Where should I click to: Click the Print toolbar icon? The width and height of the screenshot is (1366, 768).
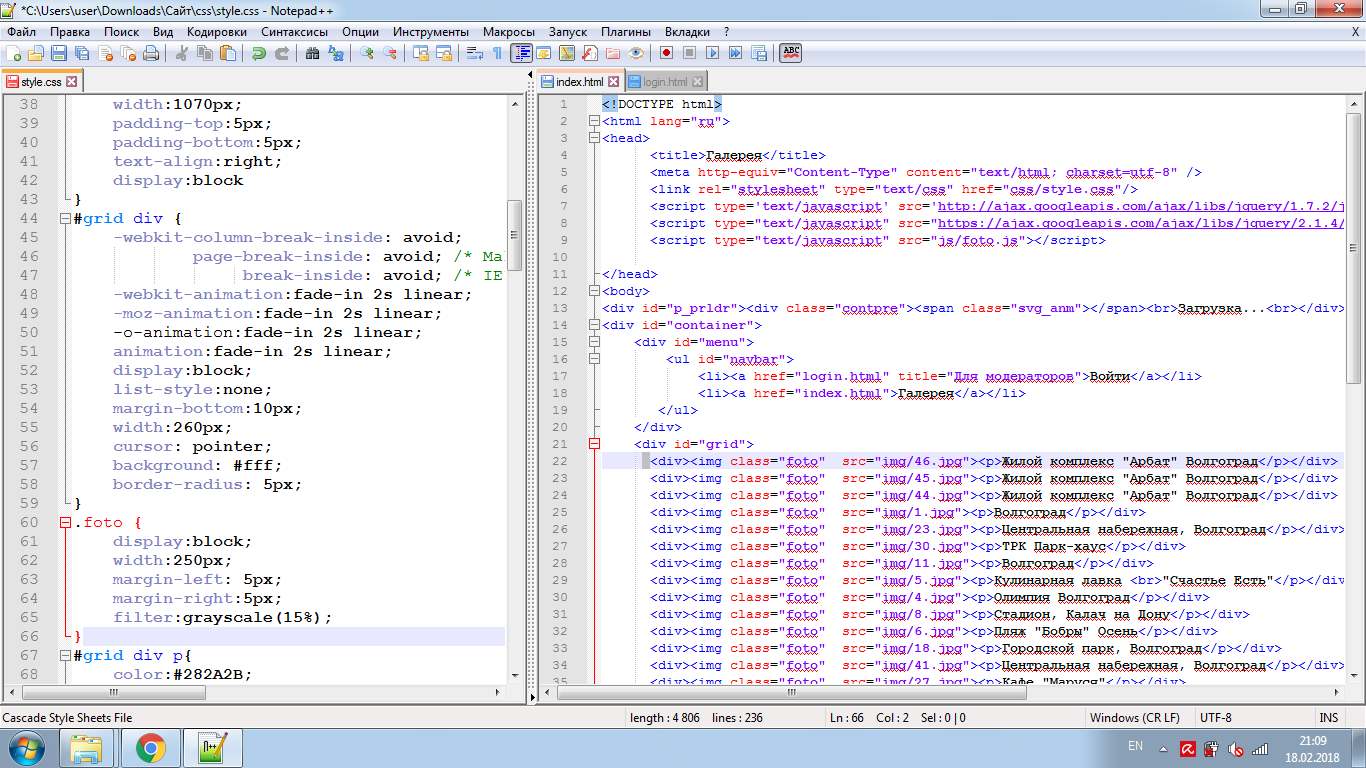[x=150, y=53]
